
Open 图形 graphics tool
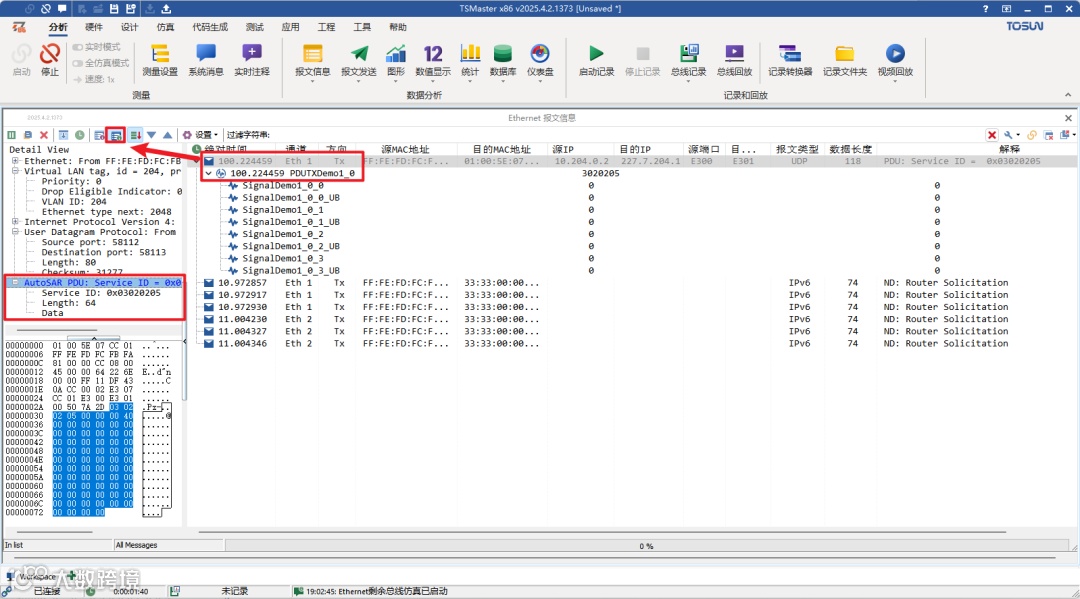click(396, 61)
